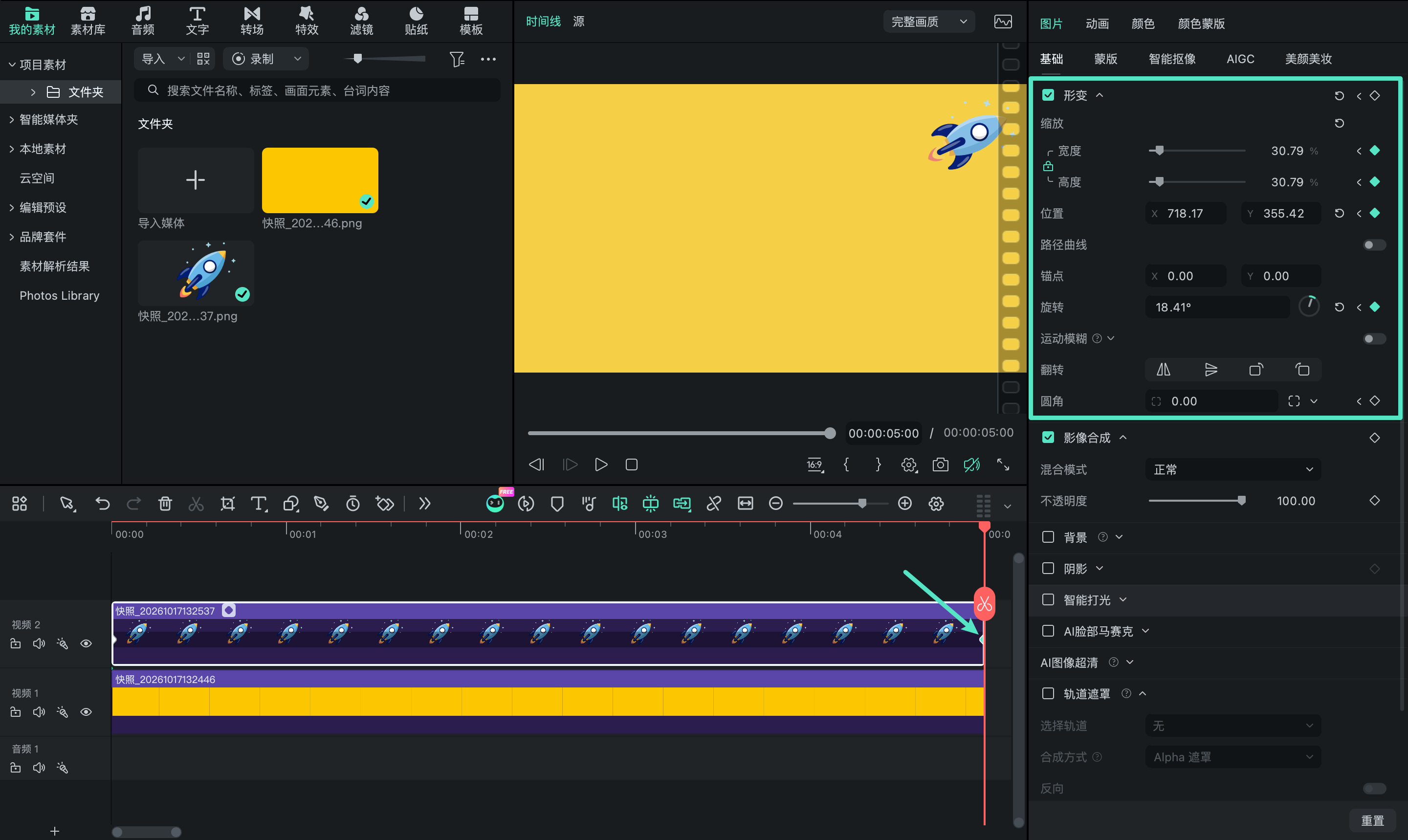This screenshot has width=1408, height=840.
Task: Uncheck the 形变 transform checkbox
Action: click(1048, 95)
